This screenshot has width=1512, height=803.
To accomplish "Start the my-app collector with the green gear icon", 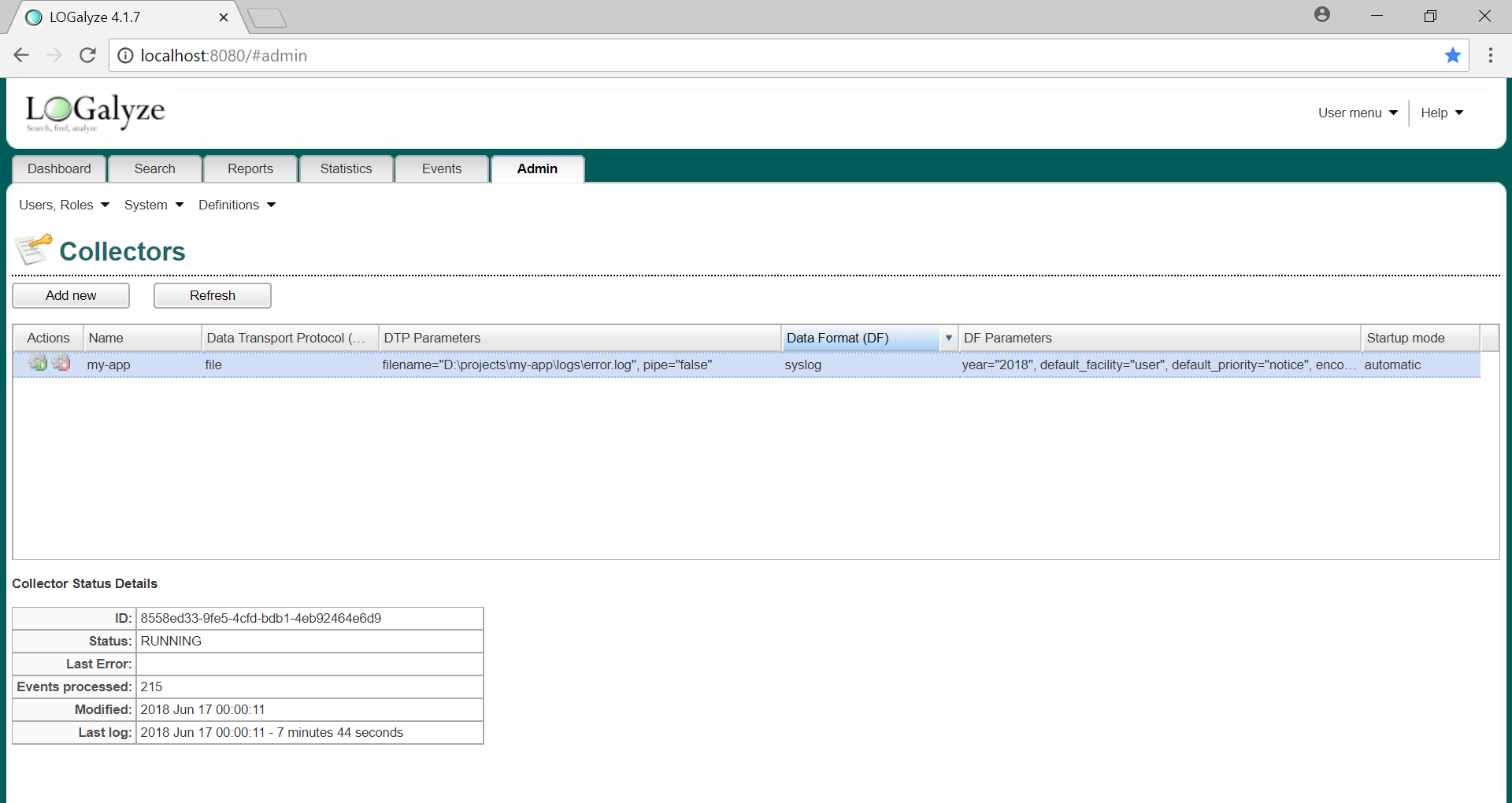I will point(38,363).
